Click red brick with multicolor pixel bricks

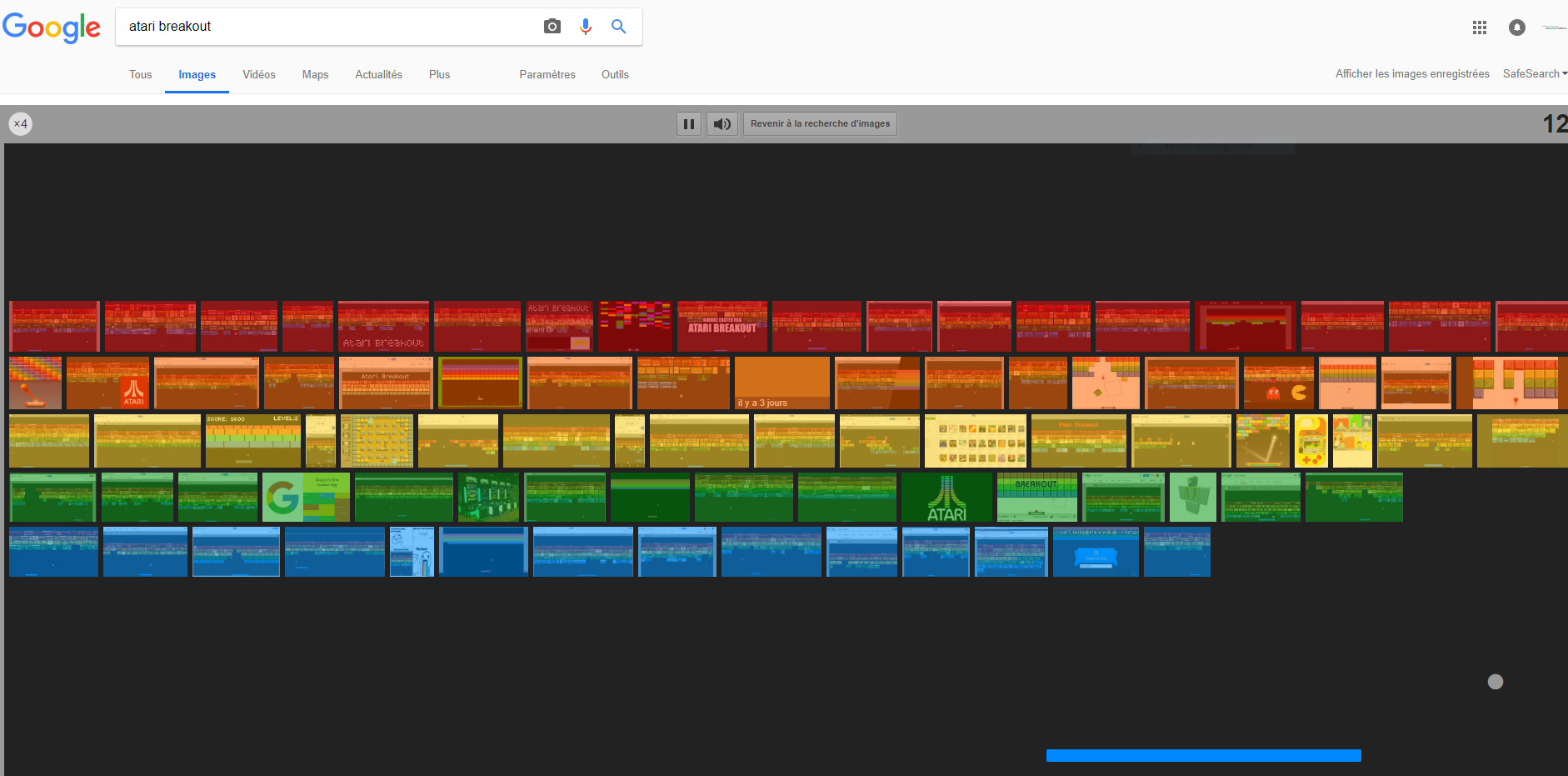pyautogui.click(x=635, y=326)
